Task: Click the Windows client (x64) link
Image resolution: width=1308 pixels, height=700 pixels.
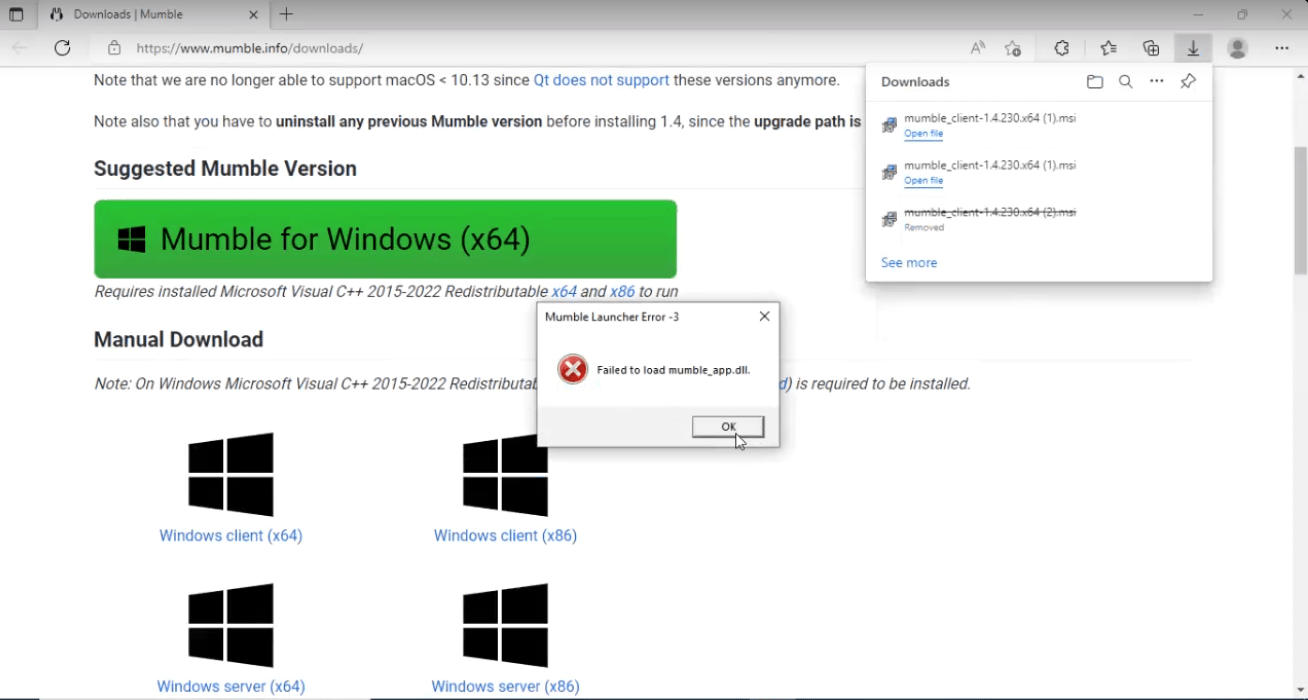Action: pyautogui.click(x=231, y=535)
